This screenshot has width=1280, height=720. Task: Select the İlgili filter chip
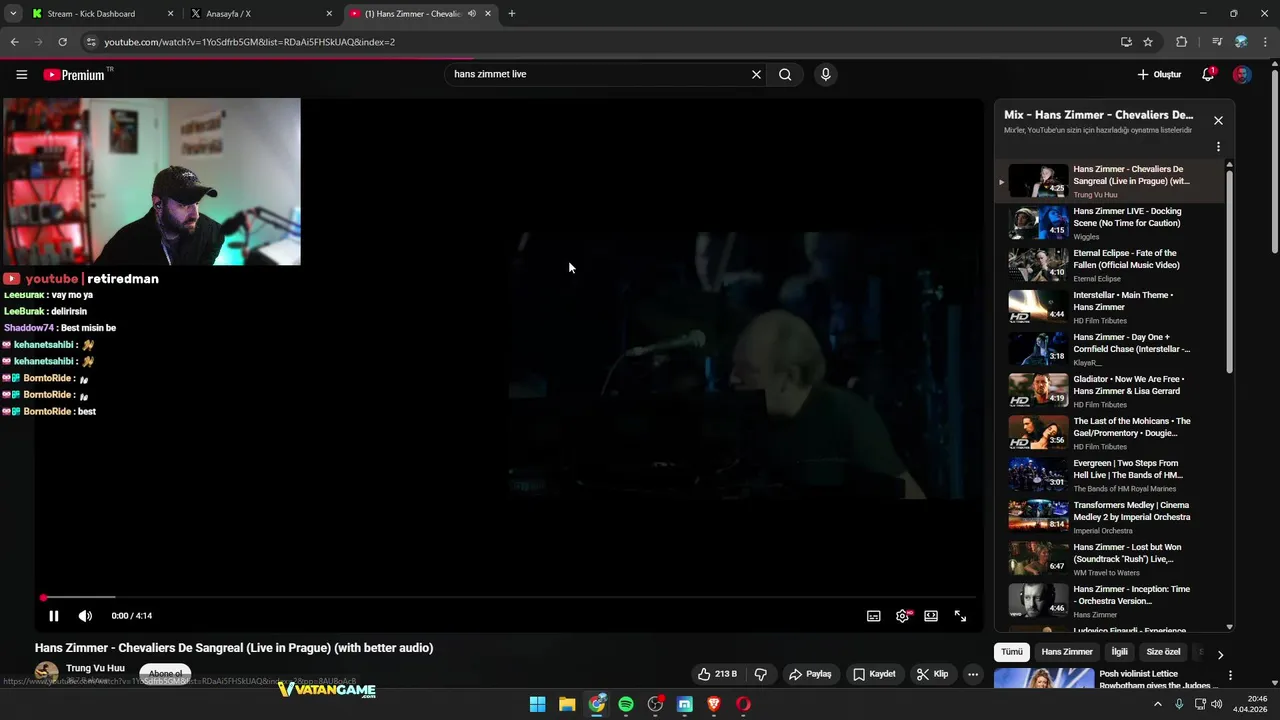[1119, 652]
